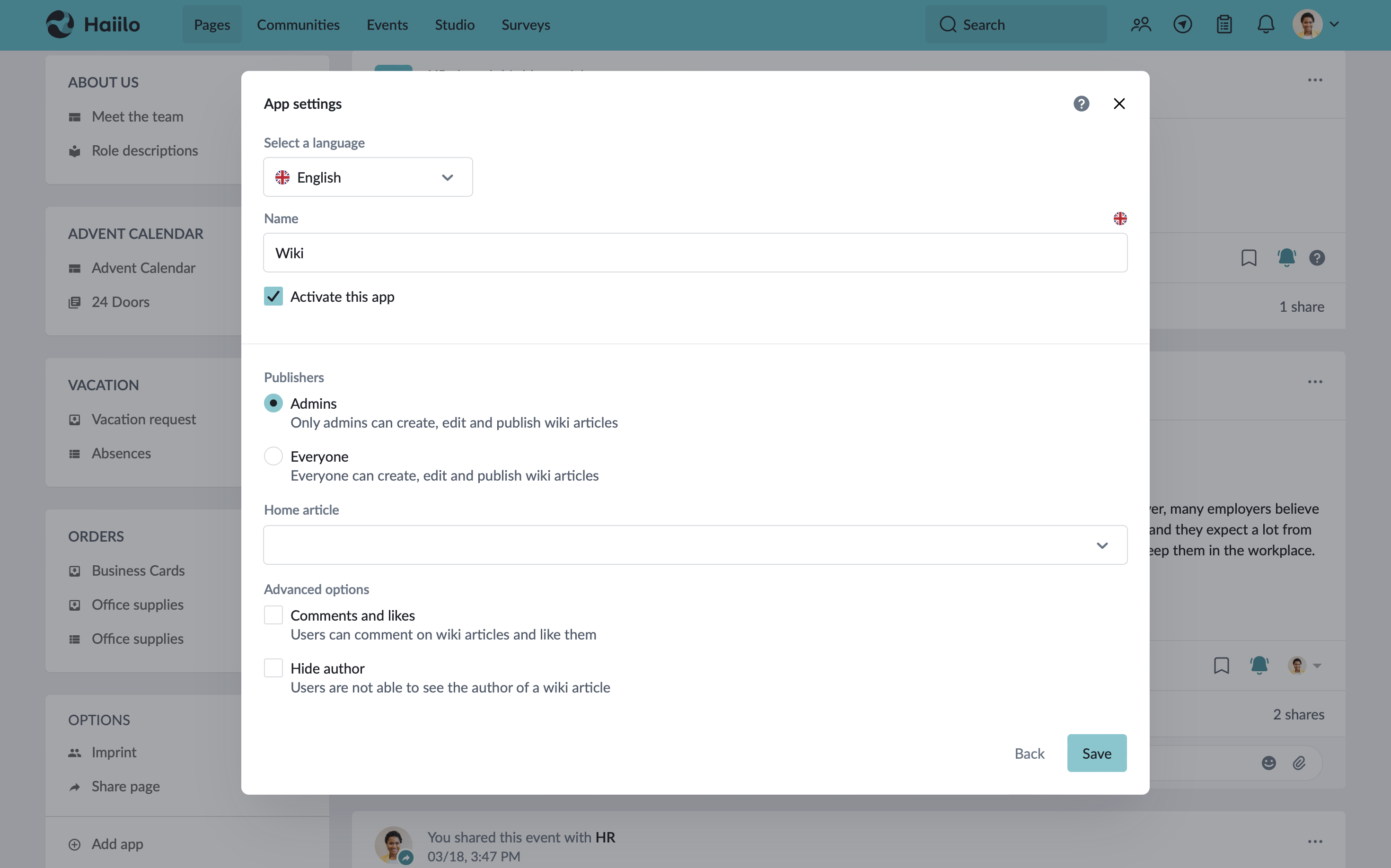Click the Share page arrow icon

tap(75, 787)
